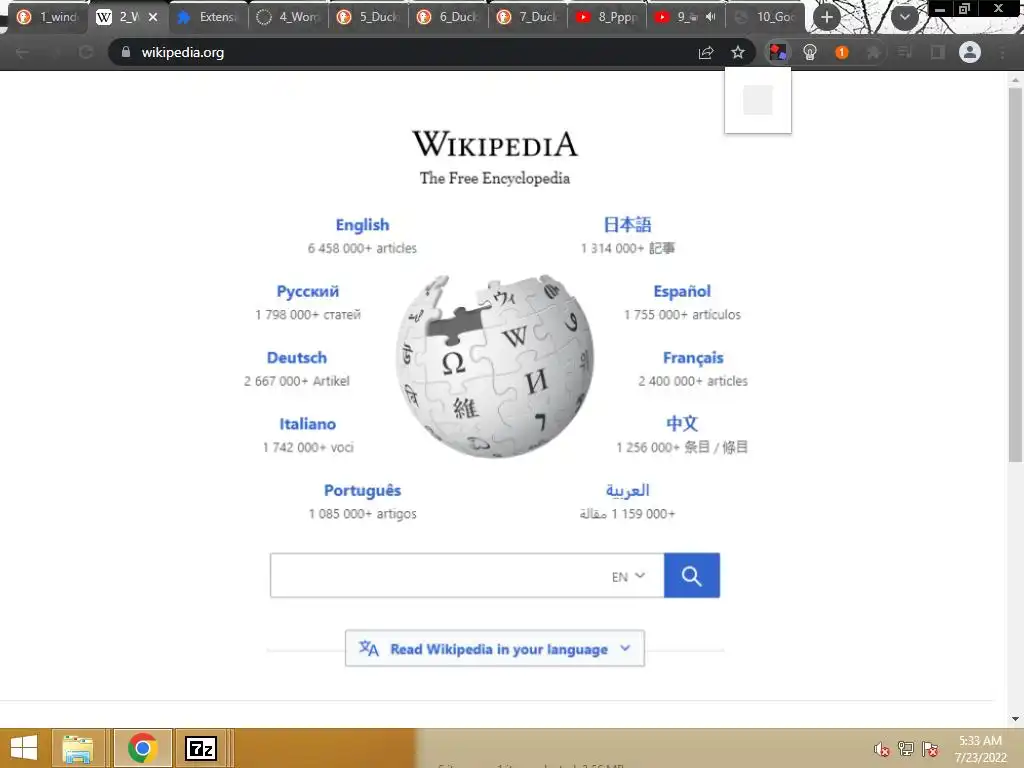Click the Wikipedia globe logo
1024x768 pixels.
pos(494,366)
